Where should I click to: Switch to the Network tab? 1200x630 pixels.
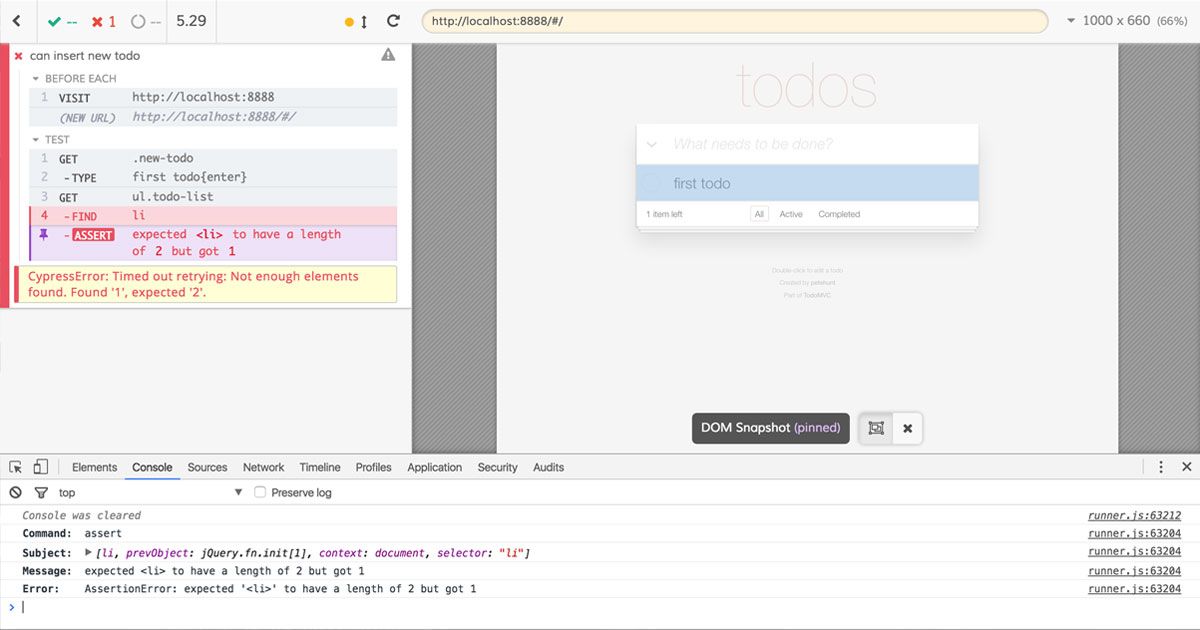[263, 467]
